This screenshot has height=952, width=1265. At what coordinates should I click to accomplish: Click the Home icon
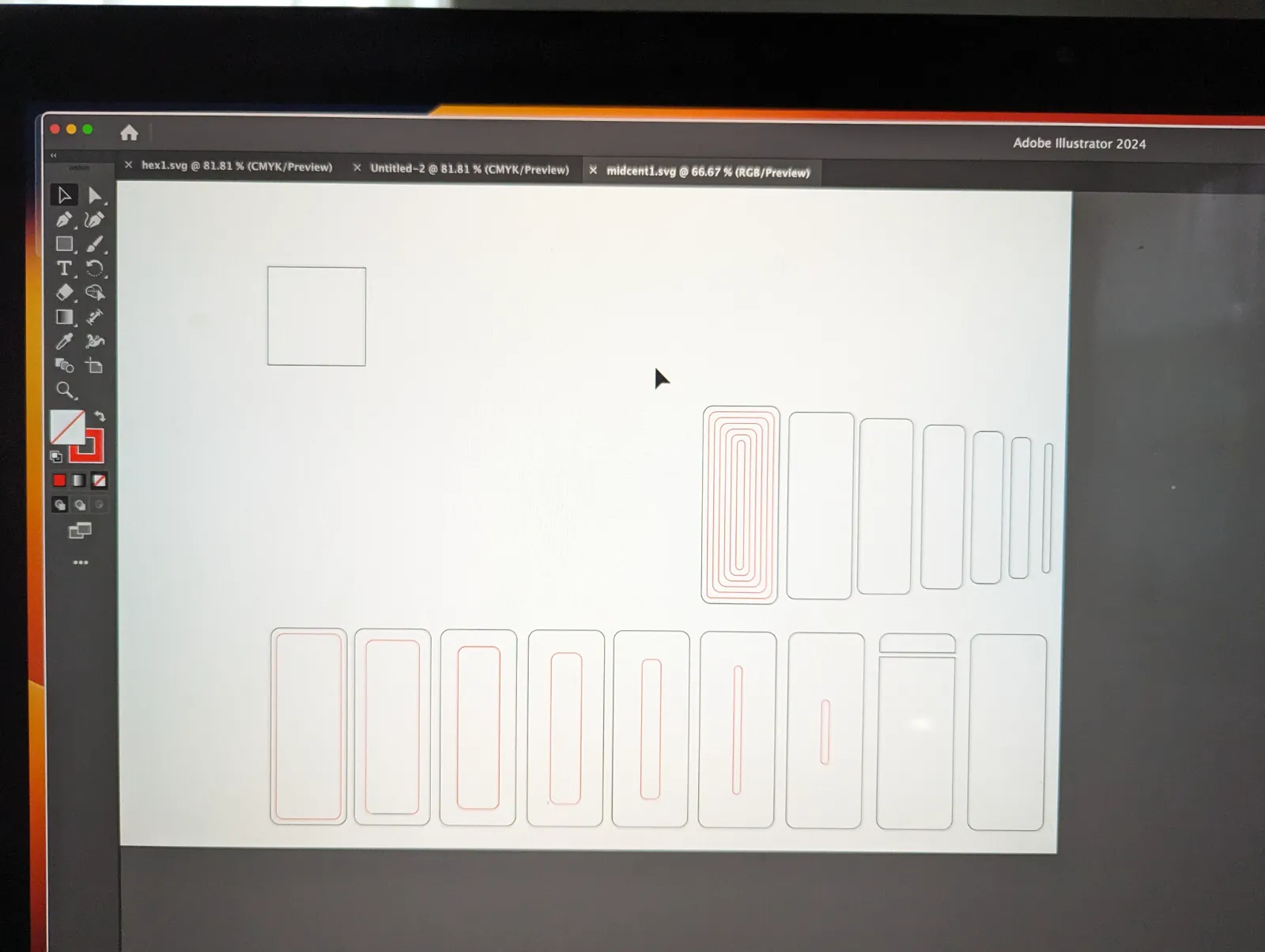point(129,133)
